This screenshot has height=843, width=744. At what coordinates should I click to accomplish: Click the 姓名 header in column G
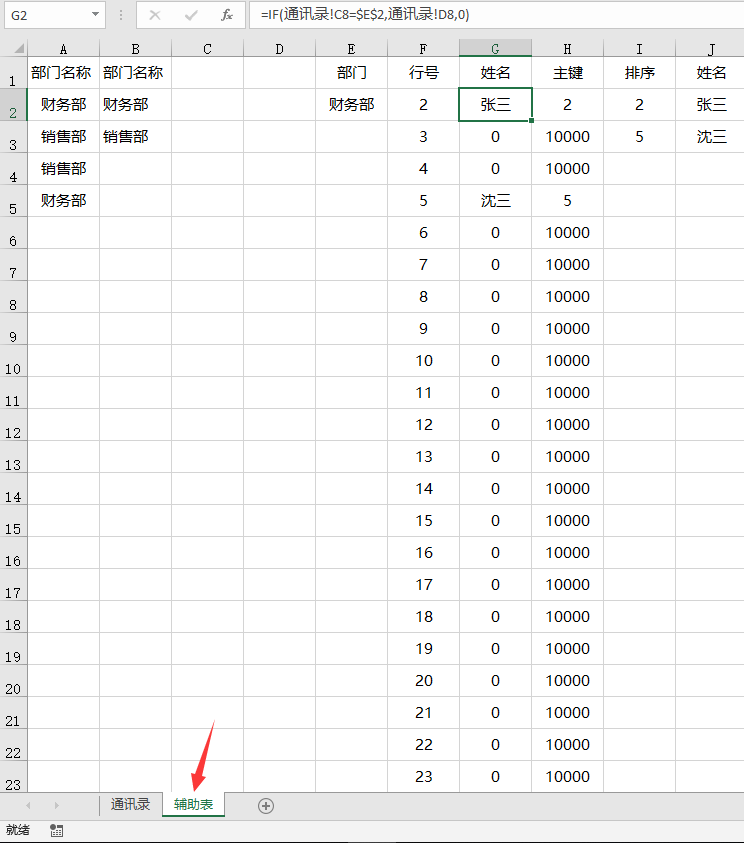(496, 73)
